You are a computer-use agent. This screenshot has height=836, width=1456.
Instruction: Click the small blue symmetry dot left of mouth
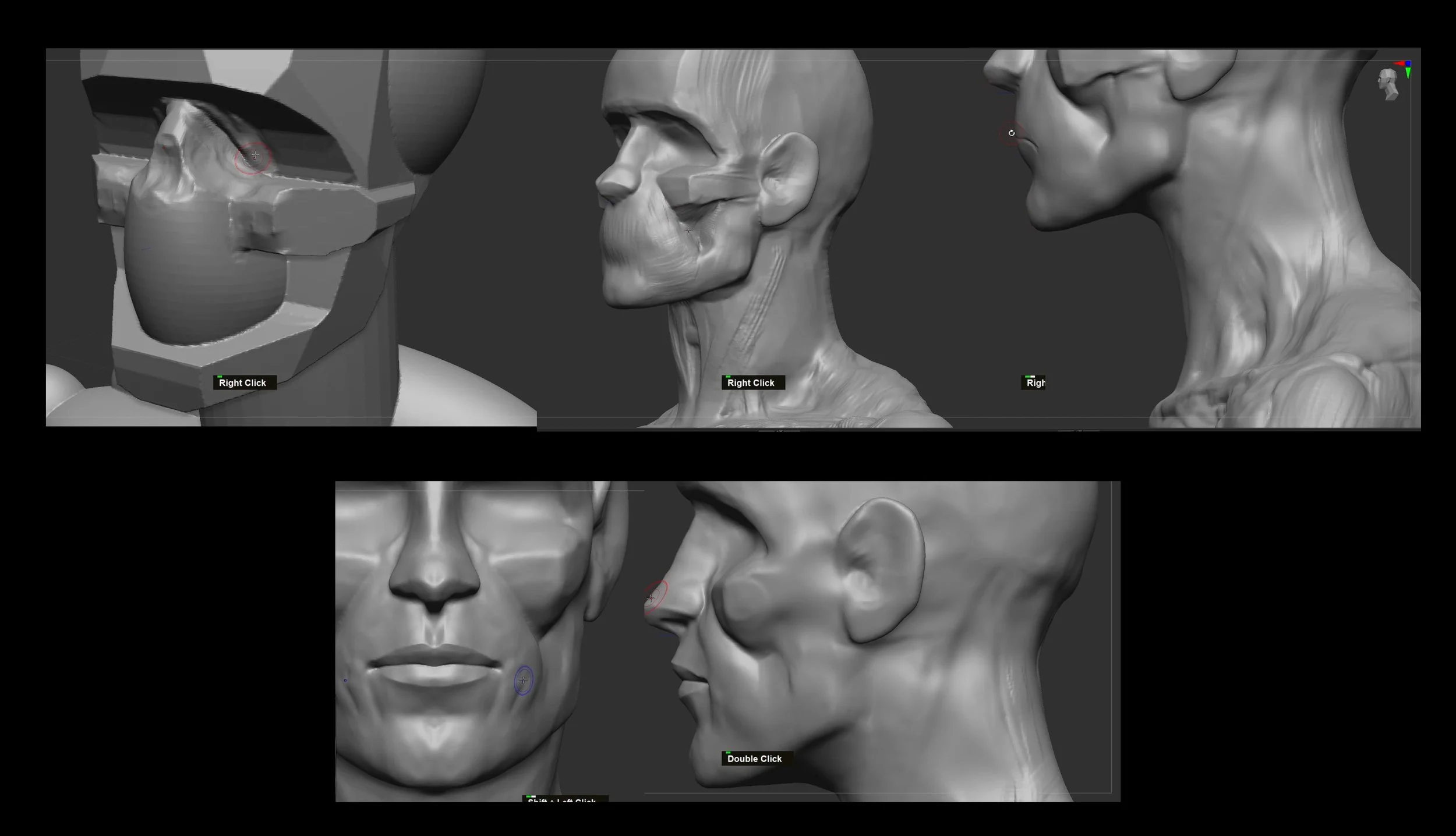[345, 680]
